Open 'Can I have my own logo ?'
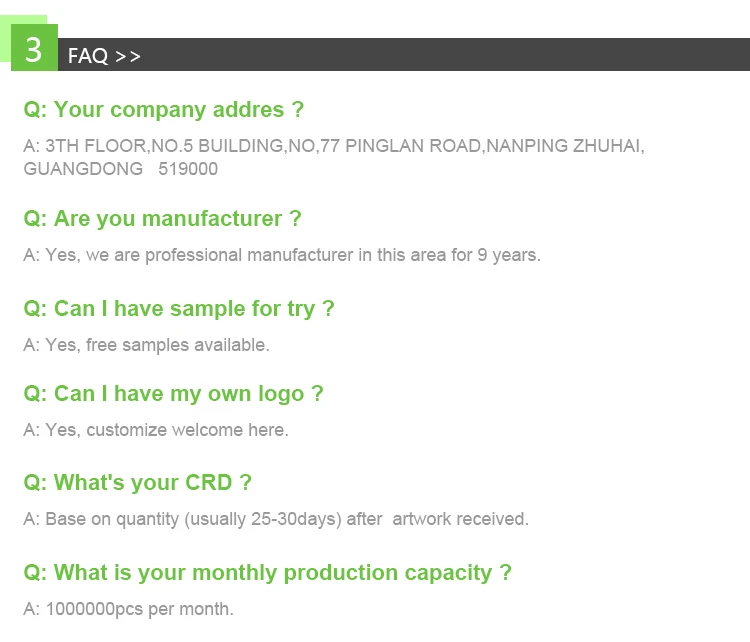 173,394
